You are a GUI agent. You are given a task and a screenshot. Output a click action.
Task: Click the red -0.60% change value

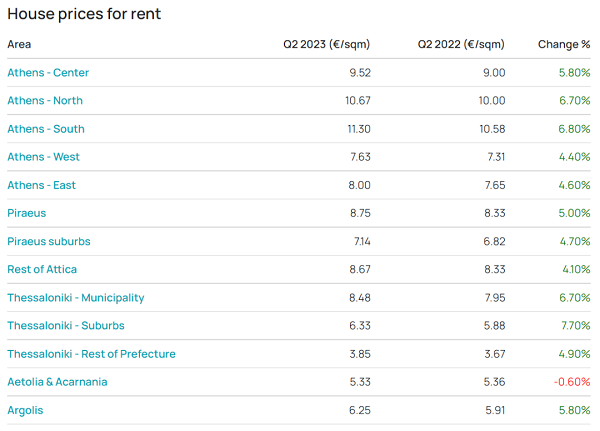(572, 382)
